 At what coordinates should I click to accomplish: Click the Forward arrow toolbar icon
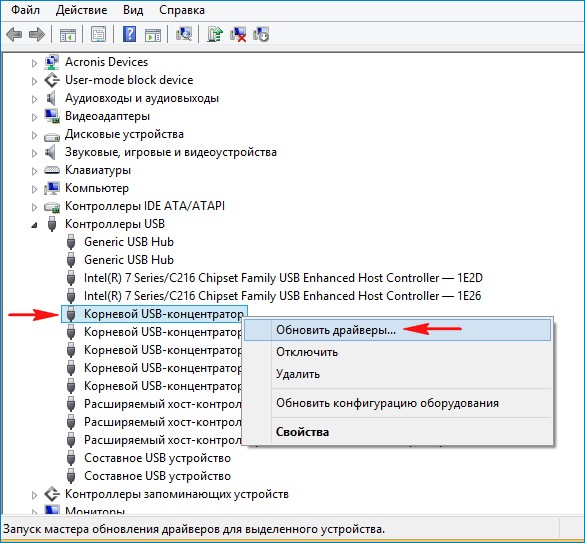pos(37,35)
